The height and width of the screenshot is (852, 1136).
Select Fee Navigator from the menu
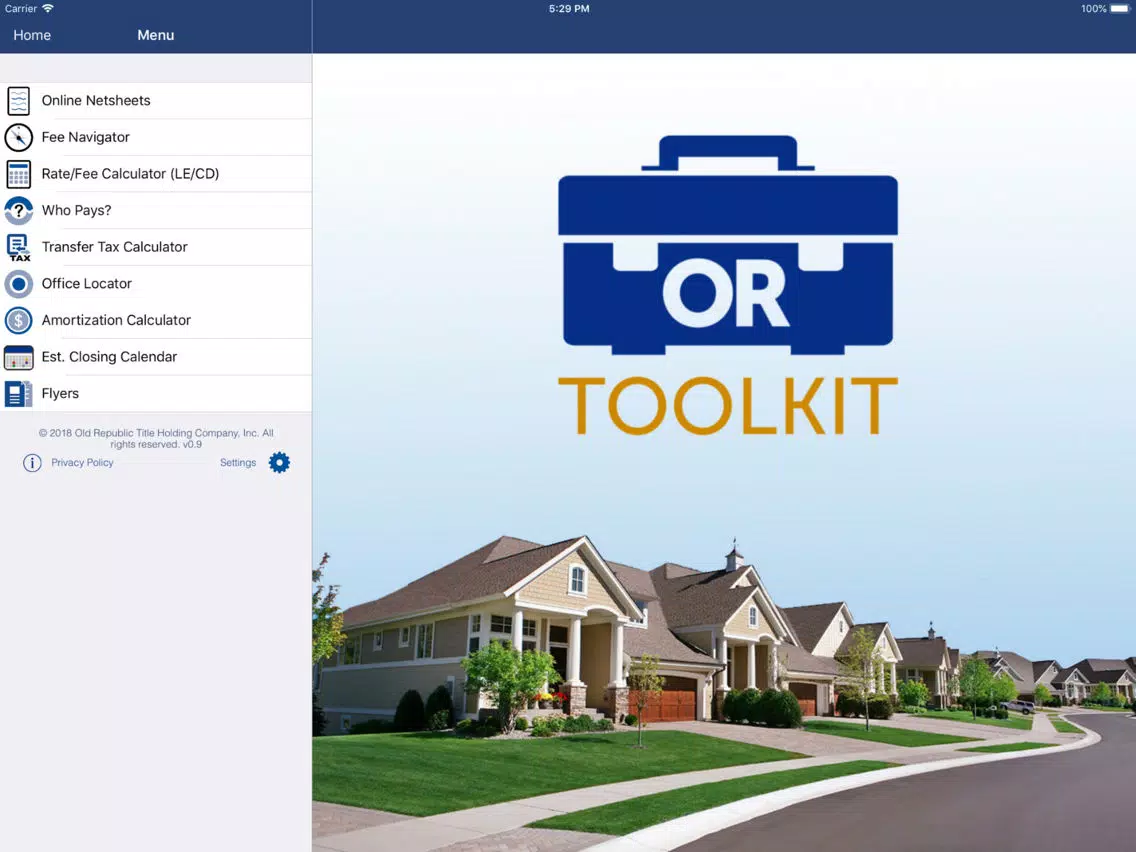point(156,137)
